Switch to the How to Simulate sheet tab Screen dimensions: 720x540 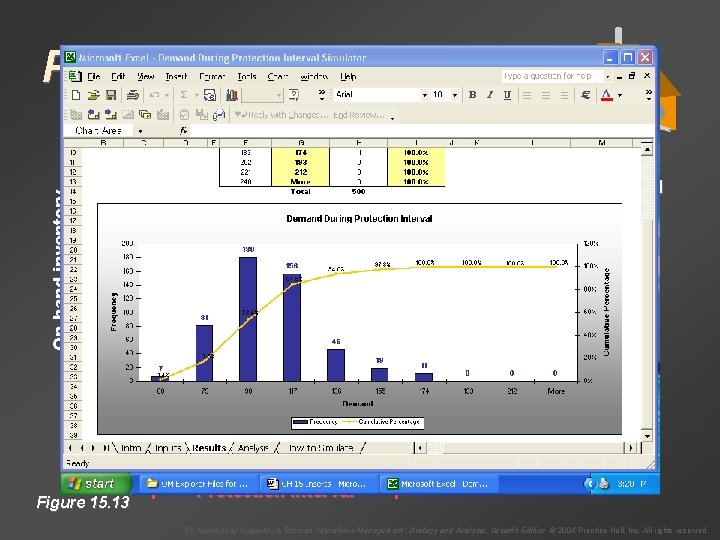[x=321, y=448]
